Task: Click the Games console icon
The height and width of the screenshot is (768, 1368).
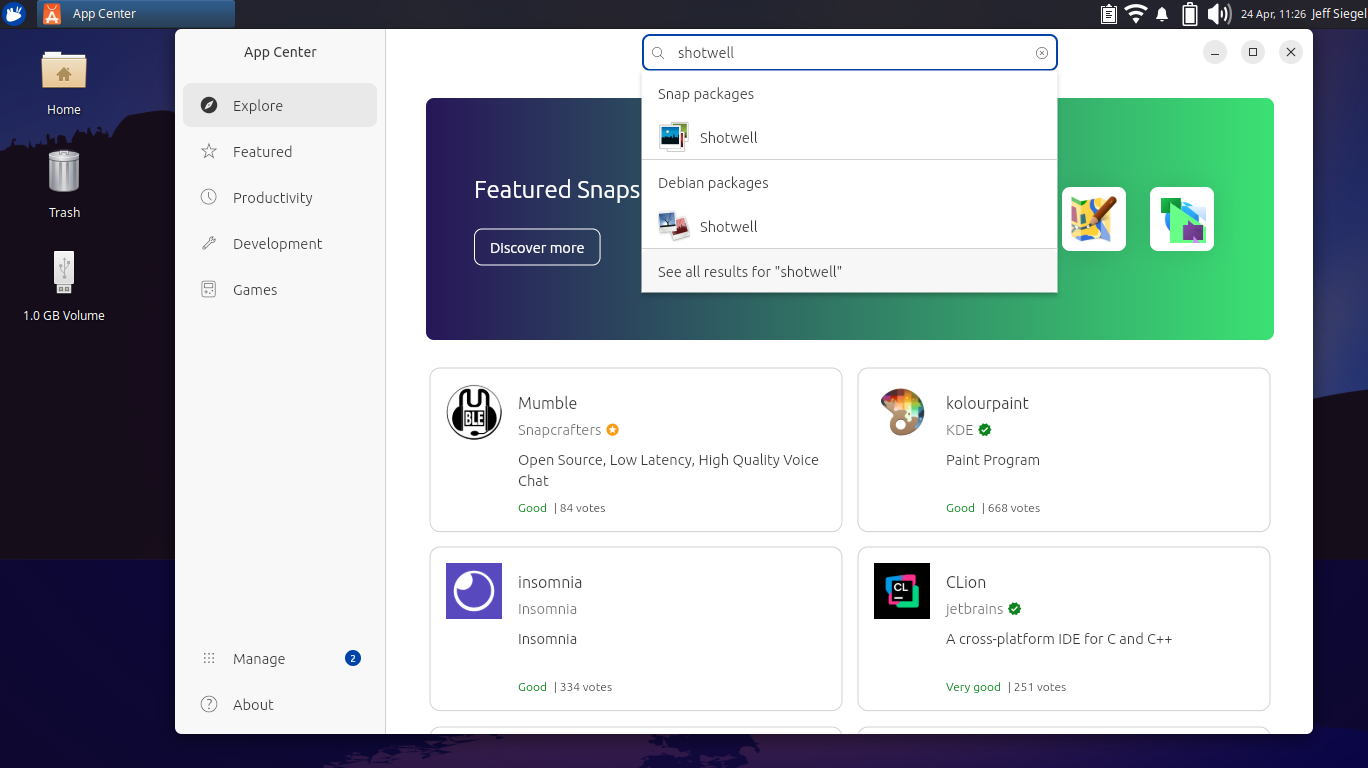Action: coord(209,289)
